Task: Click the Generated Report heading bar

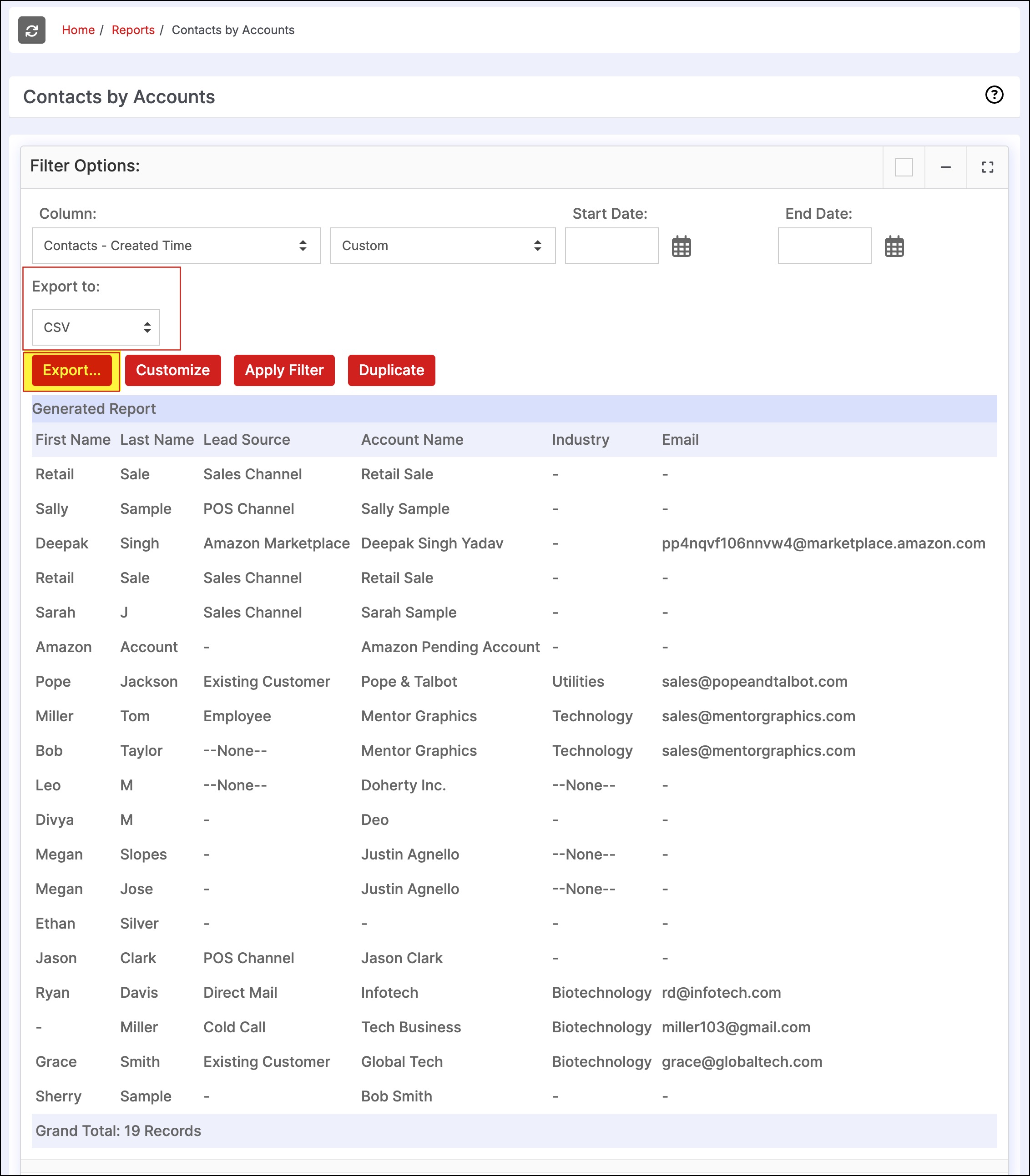Action: point(514,408)
